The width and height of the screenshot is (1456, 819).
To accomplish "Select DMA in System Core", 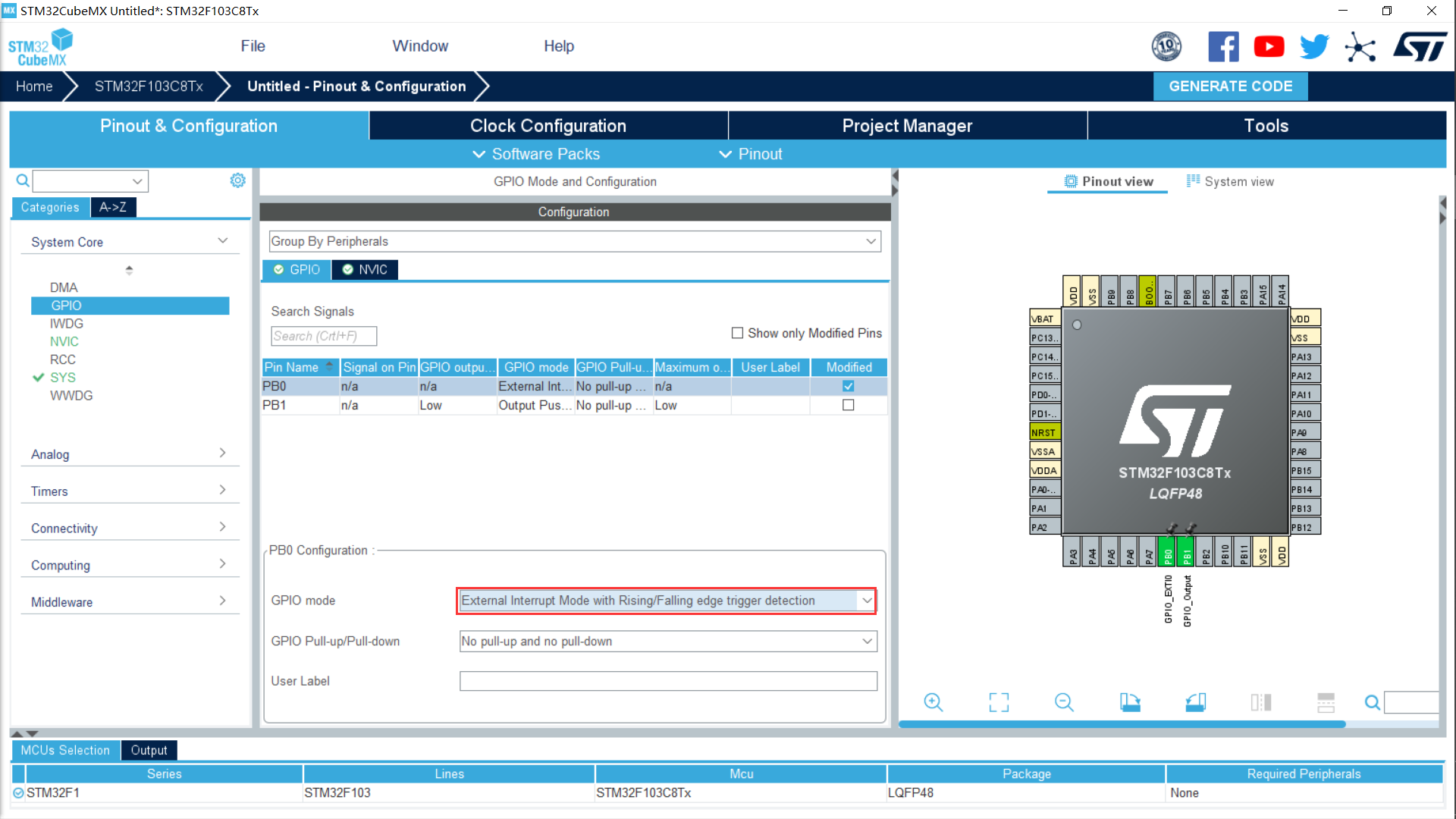I will click(x=64, y=287).
